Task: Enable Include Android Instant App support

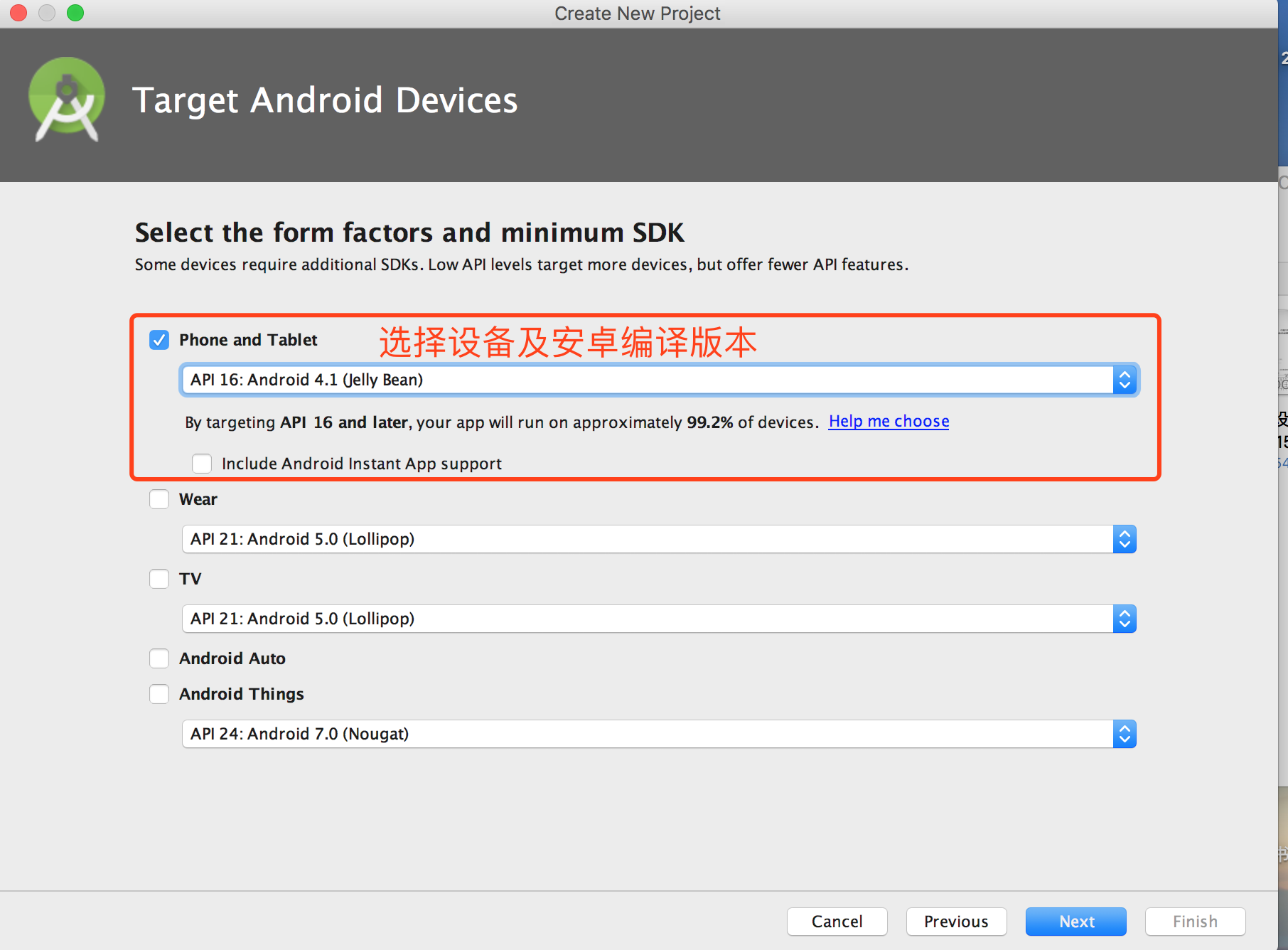Action: click(x=202, y=464)
